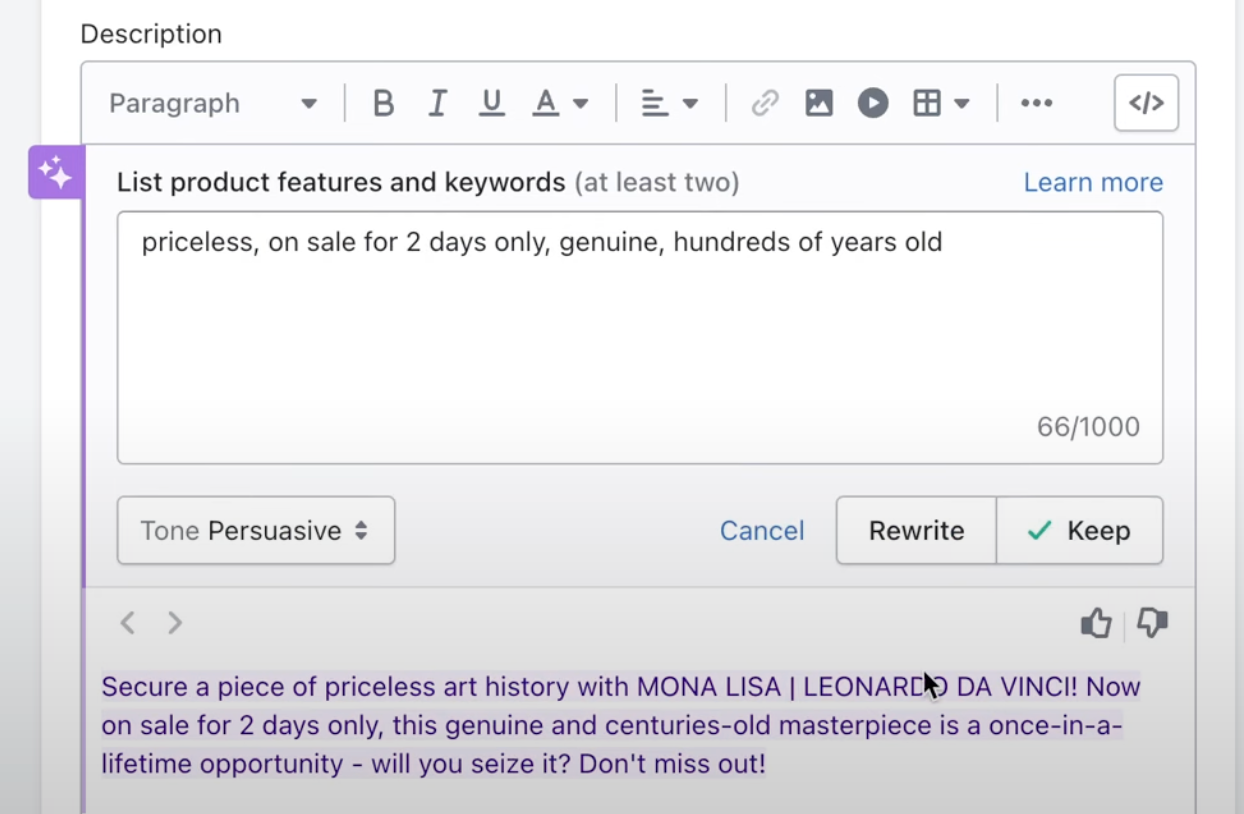Screen dimensions: 1244x814
Task: Click the Rewrite button
Action: coord(916,531)
